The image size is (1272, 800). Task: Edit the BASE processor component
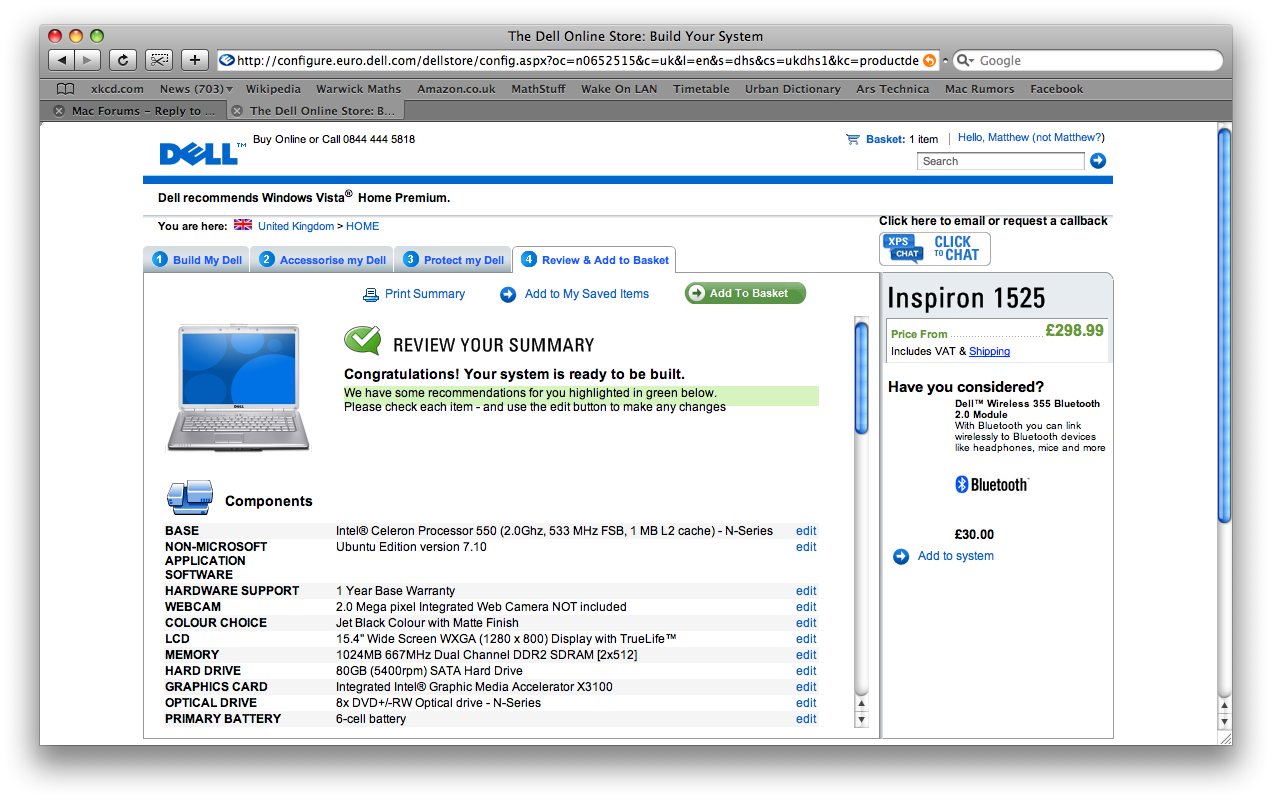[x=806, y=531]
